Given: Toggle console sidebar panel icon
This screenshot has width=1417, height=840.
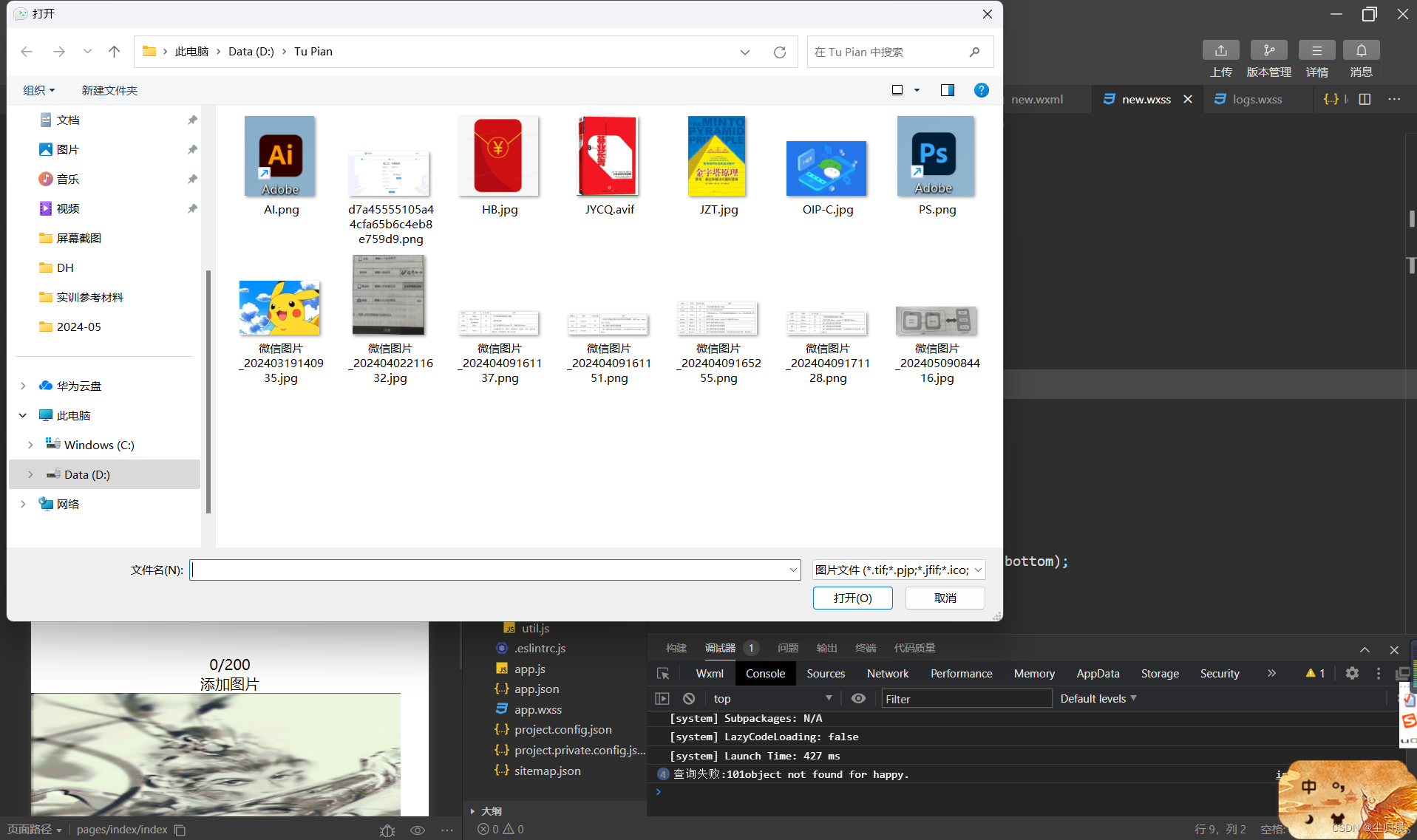Looking at the screenshot, I should pyautogui.click(x=662, y=698).
